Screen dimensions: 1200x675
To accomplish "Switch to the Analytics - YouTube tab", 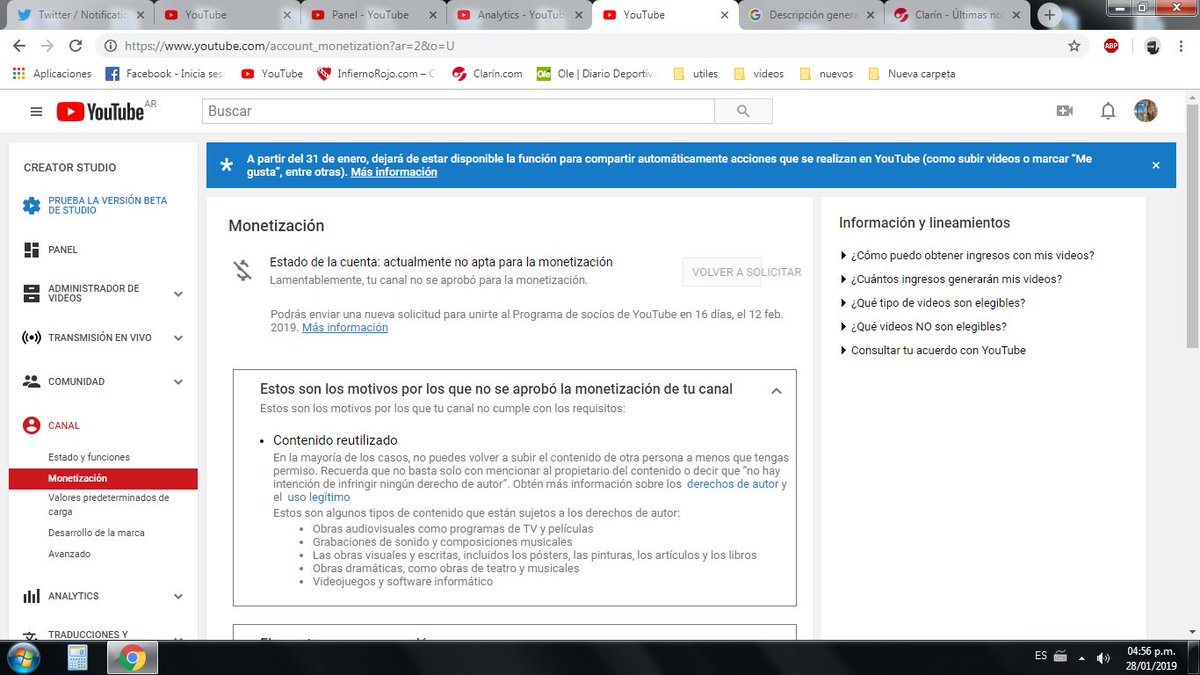I will click(x=520, y=15).
